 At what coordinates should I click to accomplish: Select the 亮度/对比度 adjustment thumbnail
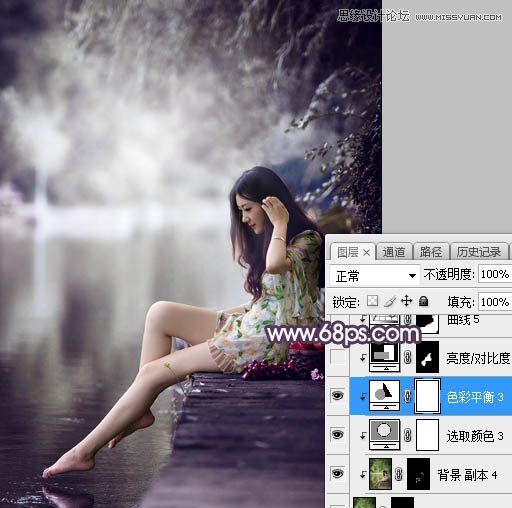(385, 357)
